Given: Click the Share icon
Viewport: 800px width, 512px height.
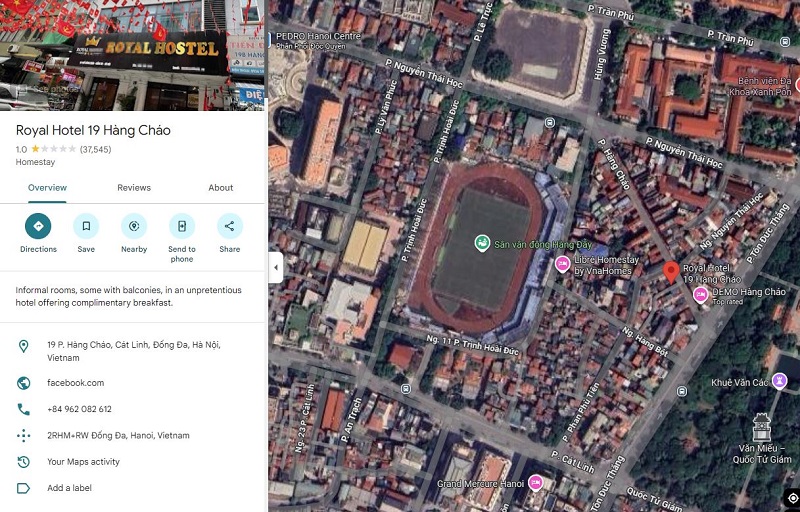Looking at the screenshot, I should (x=230, y=226).
